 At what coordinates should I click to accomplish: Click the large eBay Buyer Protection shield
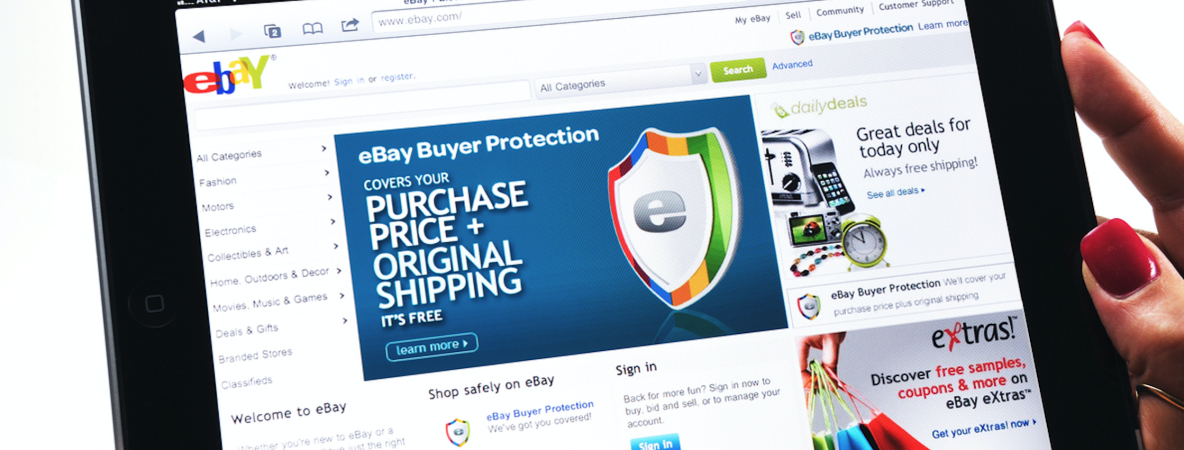click(x=664, y=215)
